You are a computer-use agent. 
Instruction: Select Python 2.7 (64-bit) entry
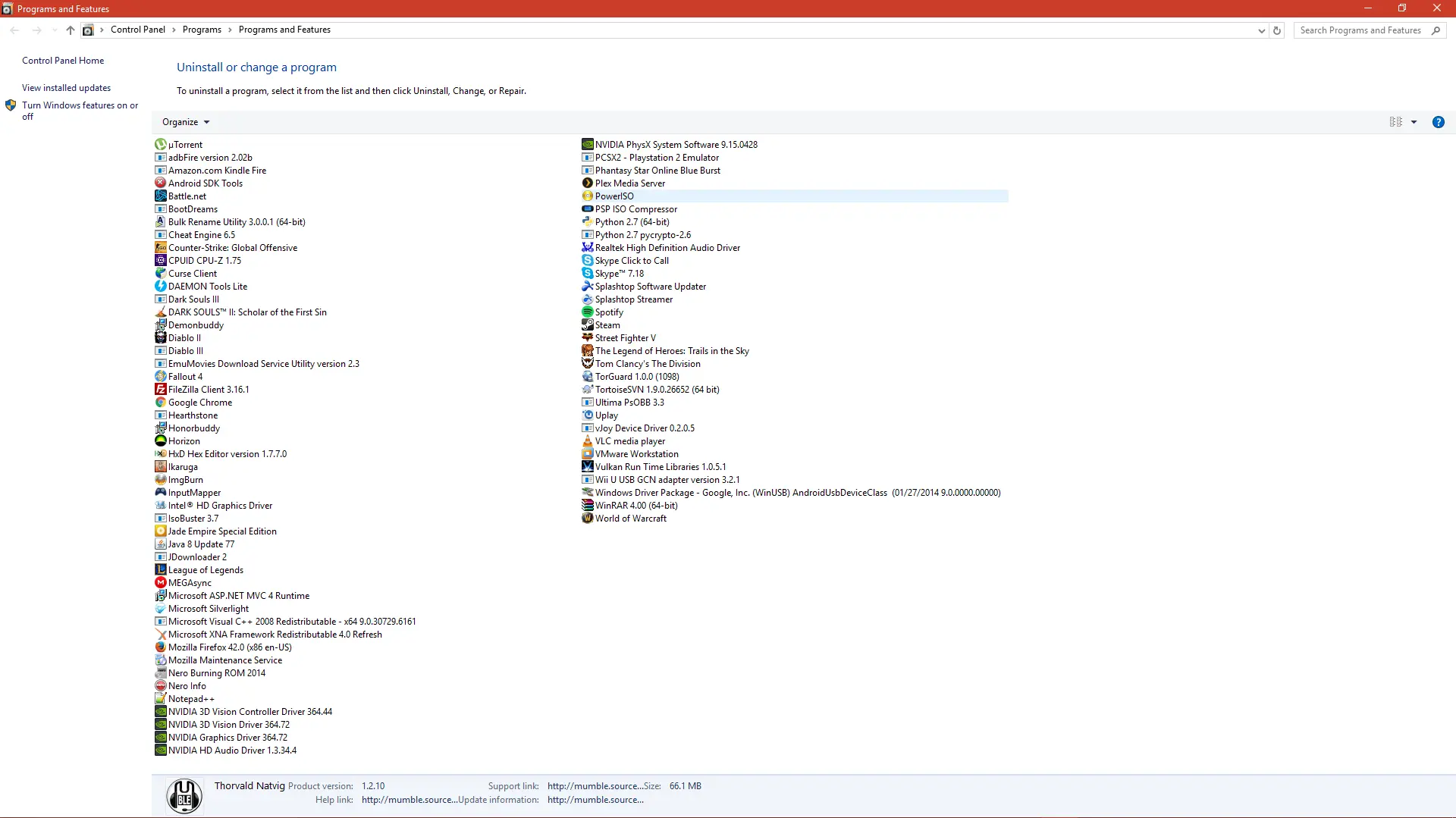(626, 221)
